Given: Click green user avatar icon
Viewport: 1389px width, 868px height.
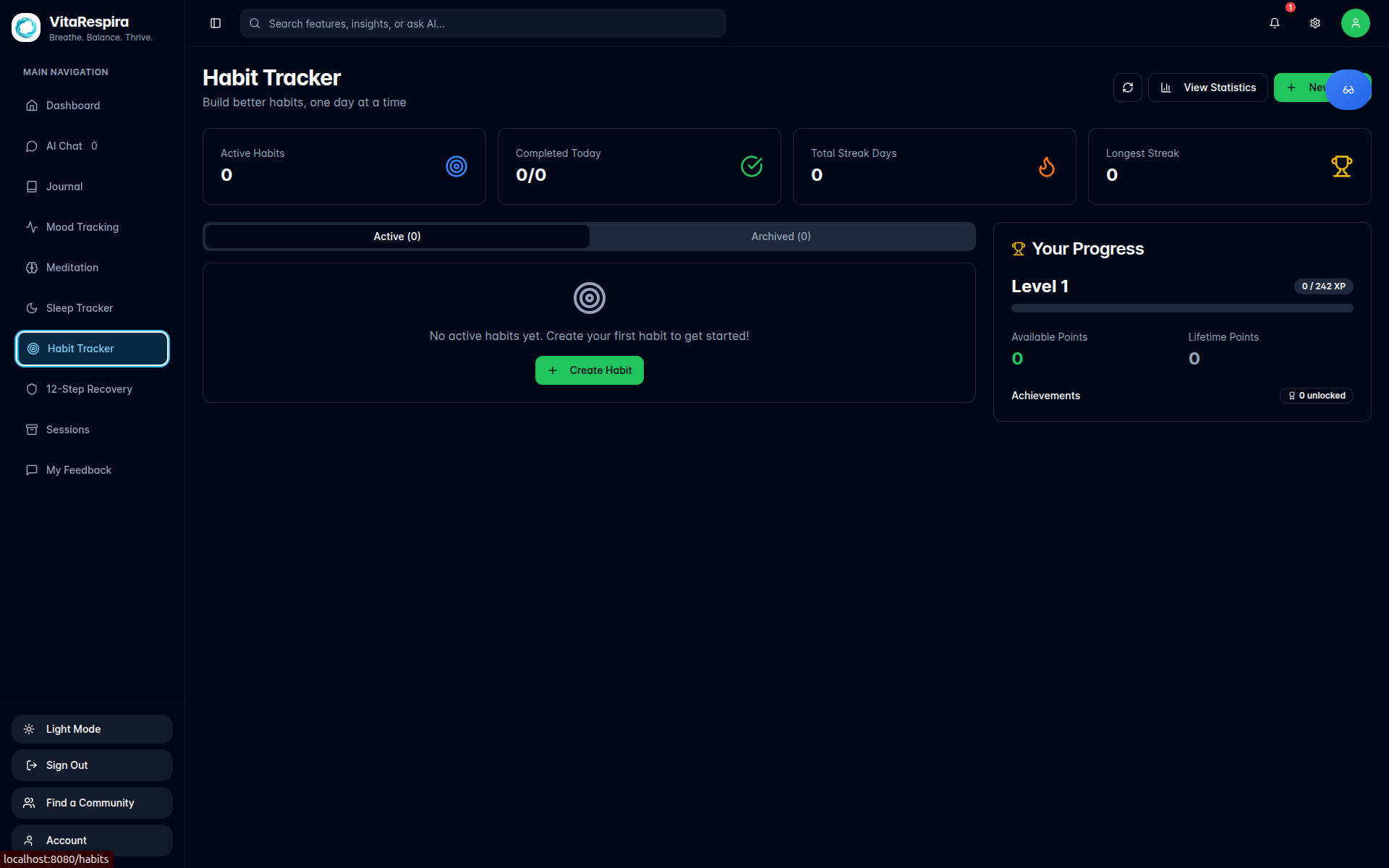Looking at the screenshot, I should (x=1355, y=23).
